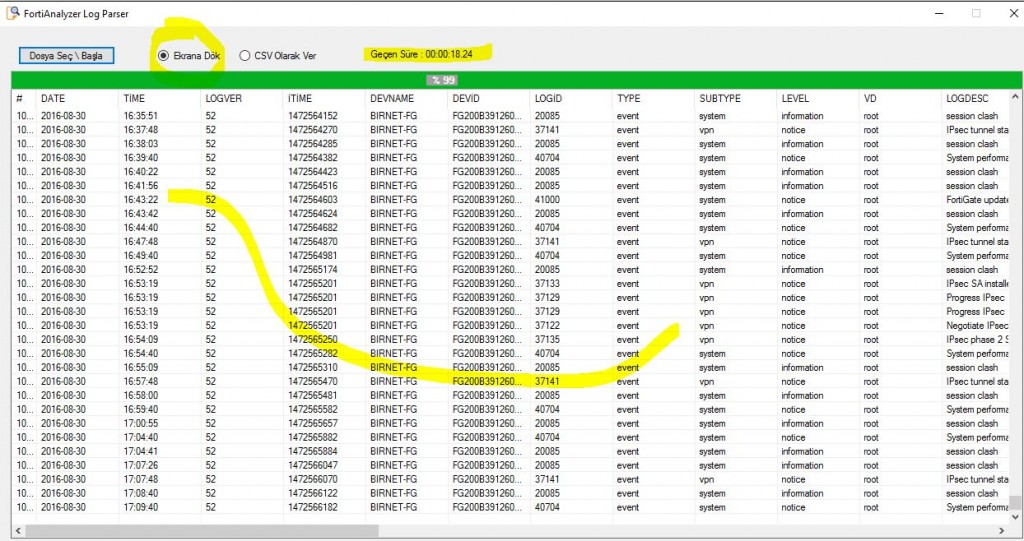This screenshot has height=541, width=1024.
Task: Click the horizontal scrollbar thumb
Action: [201, 531]
